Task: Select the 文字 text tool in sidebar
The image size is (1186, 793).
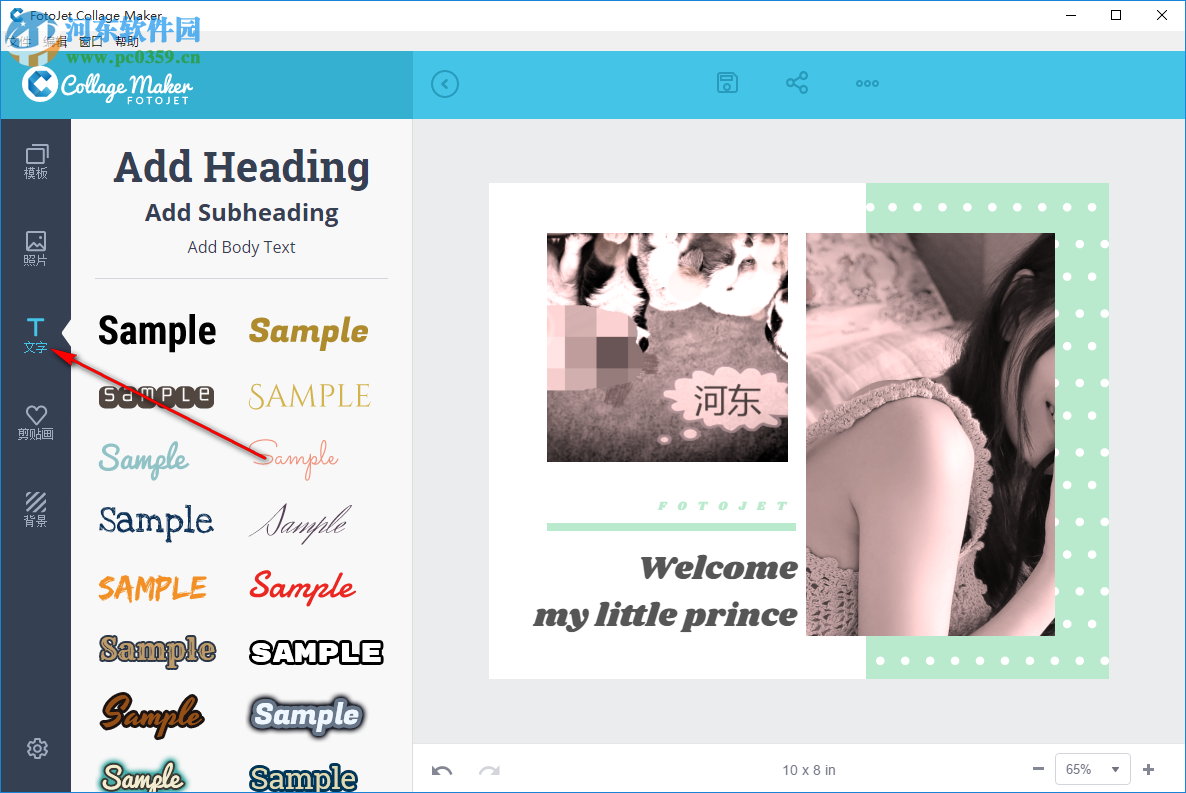Action: [x=36, y=335]
